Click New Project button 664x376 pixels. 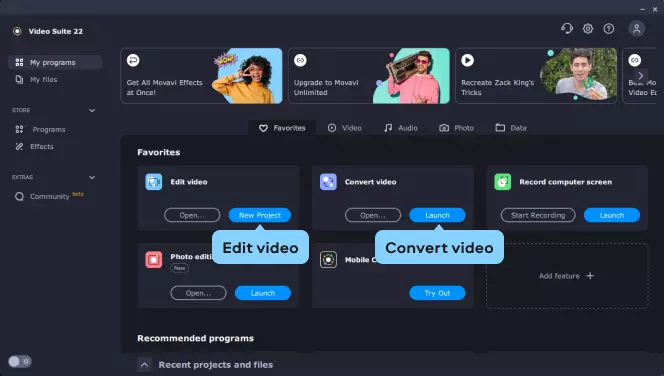260,215
